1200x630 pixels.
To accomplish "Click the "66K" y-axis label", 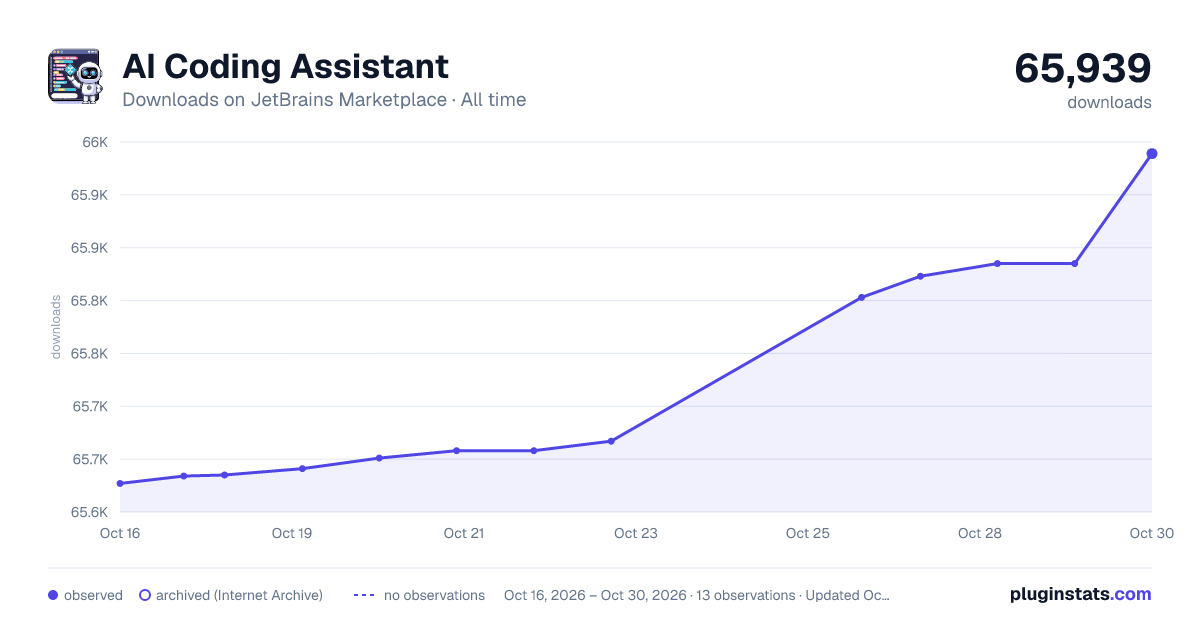I will (x=94, y=142).
